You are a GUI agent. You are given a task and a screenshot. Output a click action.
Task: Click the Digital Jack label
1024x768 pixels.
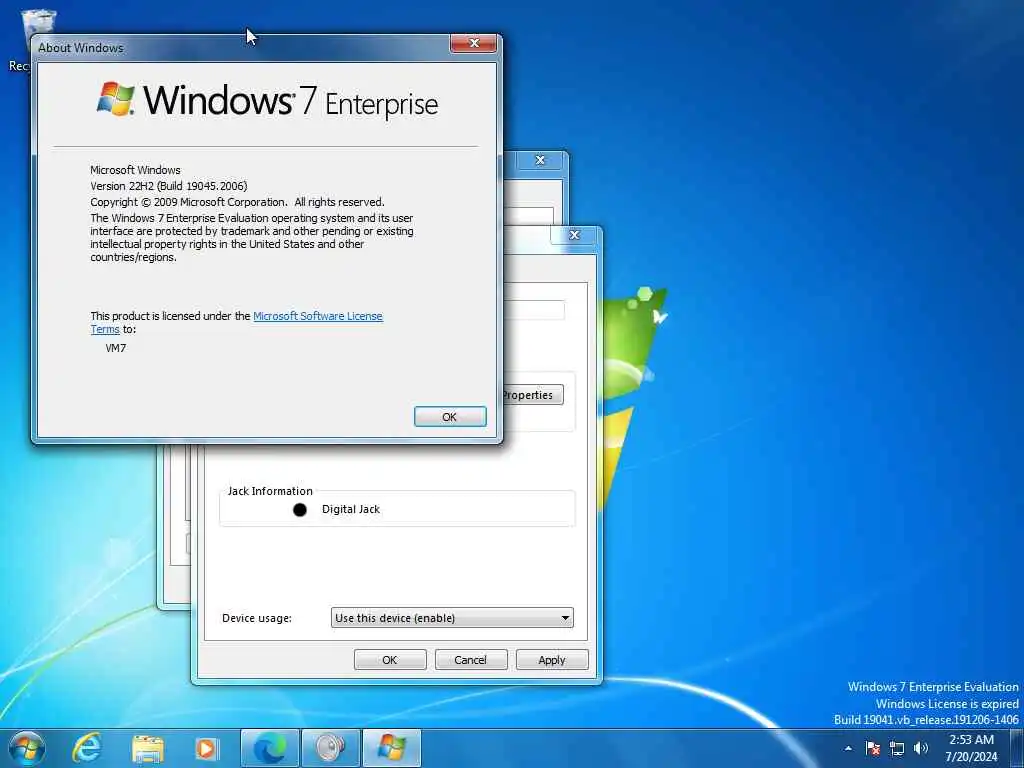point(351,509)
